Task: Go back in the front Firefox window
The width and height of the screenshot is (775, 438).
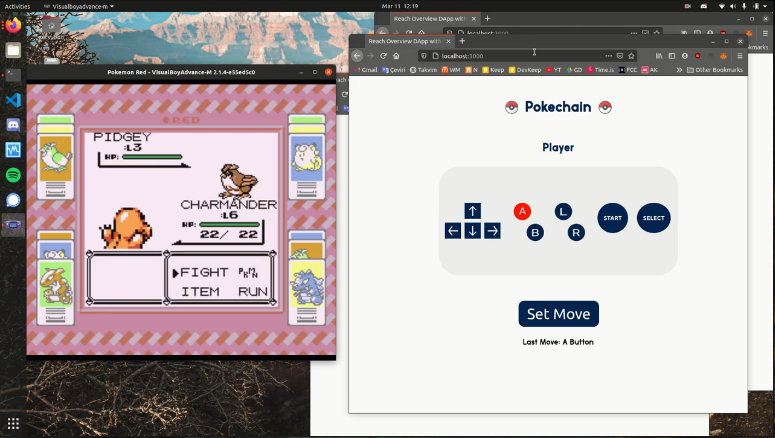Action: 357,56
